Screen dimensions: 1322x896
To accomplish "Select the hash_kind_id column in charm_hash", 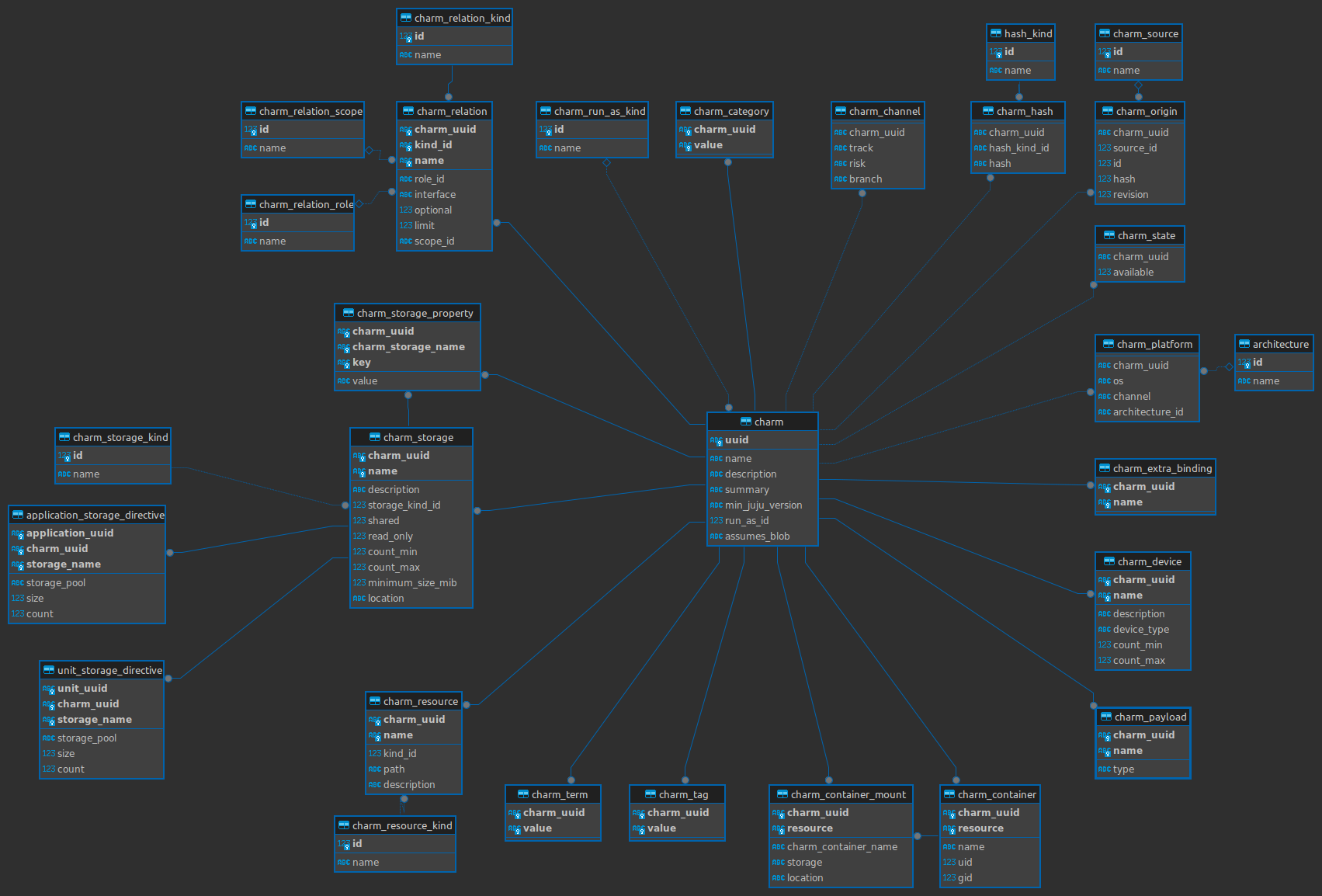I will point(1018,148).
